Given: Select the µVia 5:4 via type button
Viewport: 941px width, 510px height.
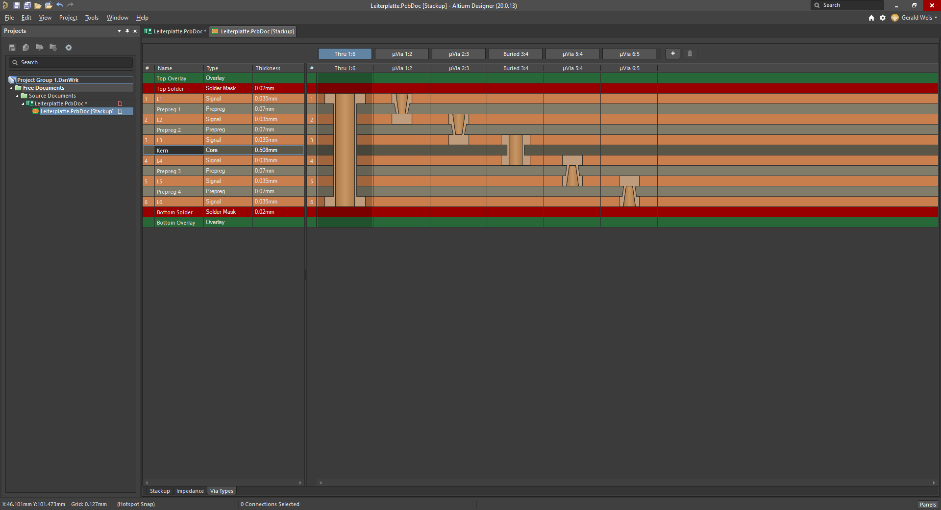Looking at the screenshot, I should [573, 54].
